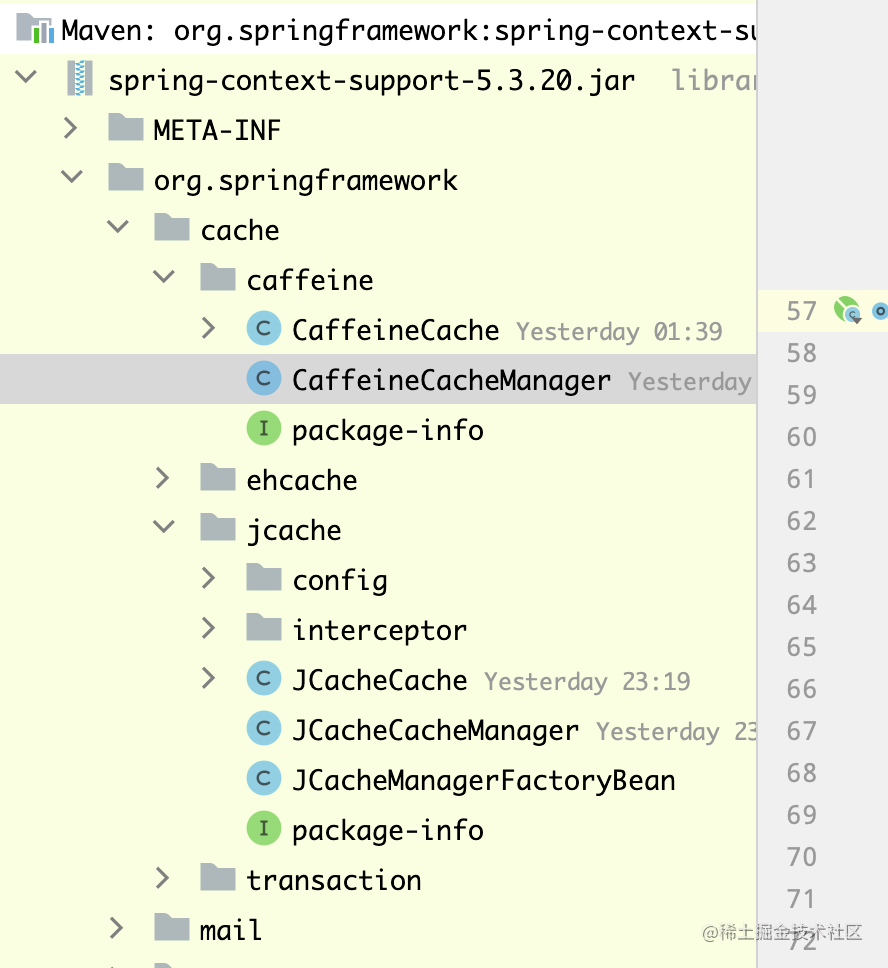This screenshot has height=968, width=888.
Task: Click the jar archive icon beside spring-context-support-5.3.20.jar
Action: click(79, 79)
